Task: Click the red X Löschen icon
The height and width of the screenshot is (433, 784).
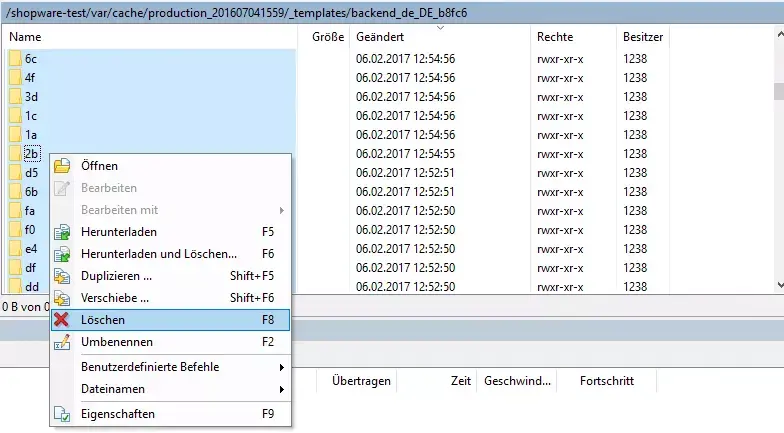Action: coord(62,320)
